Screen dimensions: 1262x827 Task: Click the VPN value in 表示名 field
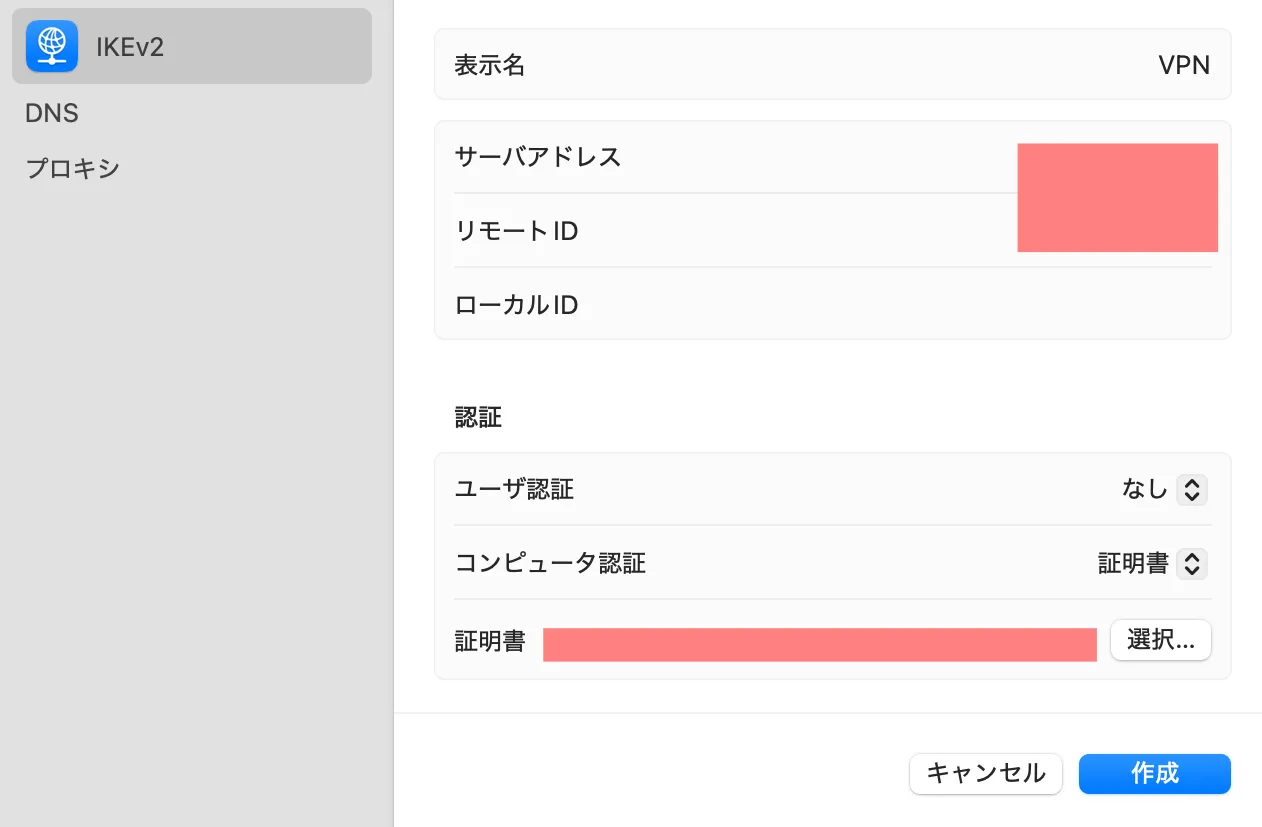[1183, 65]
